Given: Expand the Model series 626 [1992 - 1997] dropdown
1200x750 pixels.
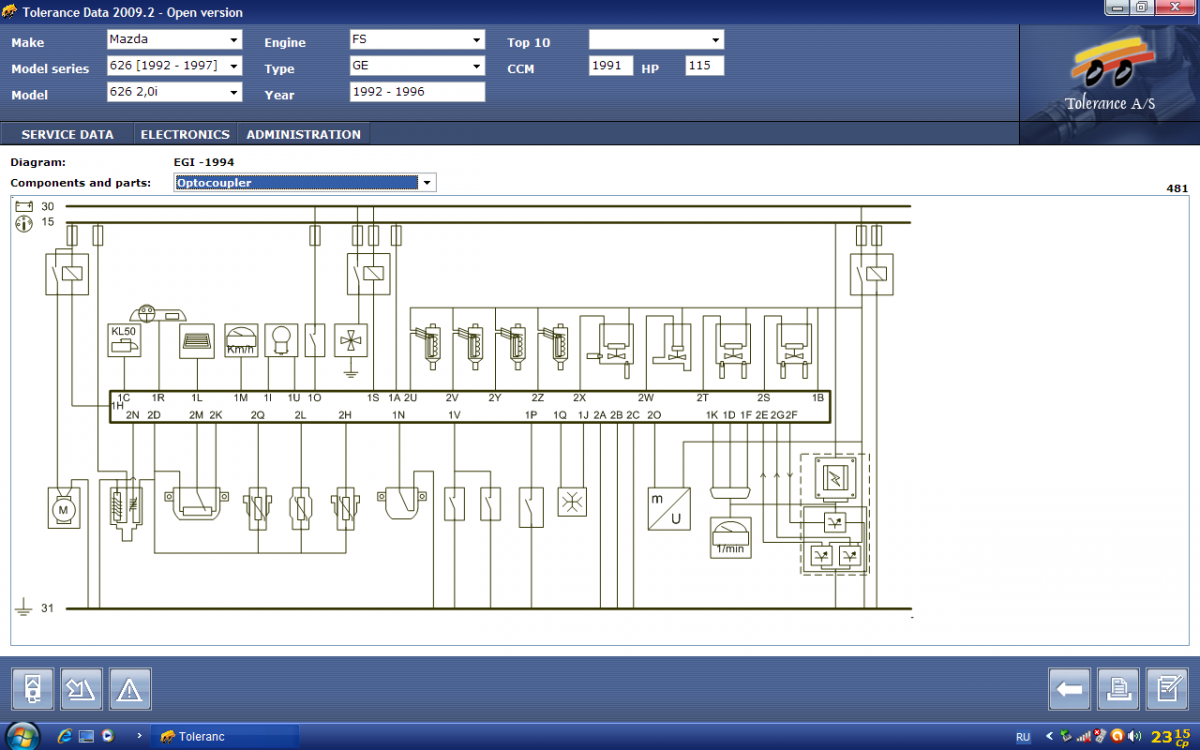Looking at the screenshot, I should pos(174,66).
